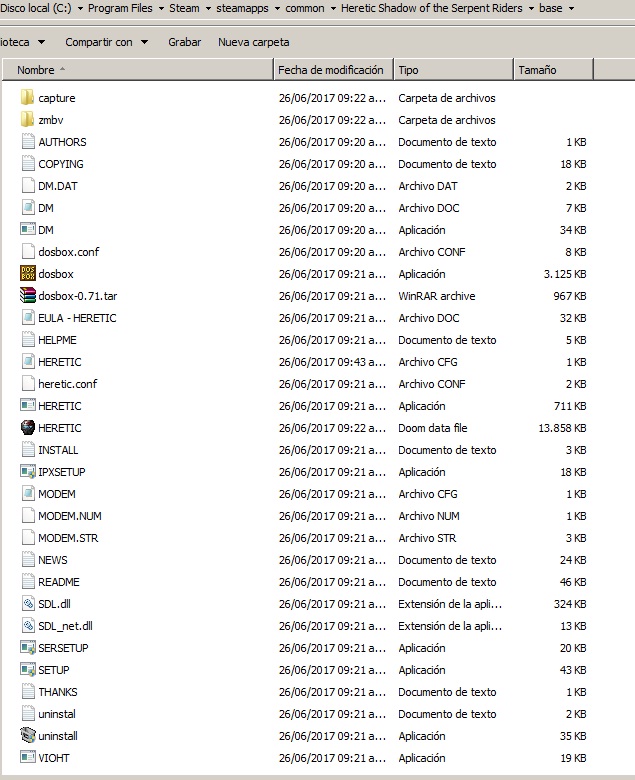
Task: Click the uninstall application icon
Action: (28, 735)
